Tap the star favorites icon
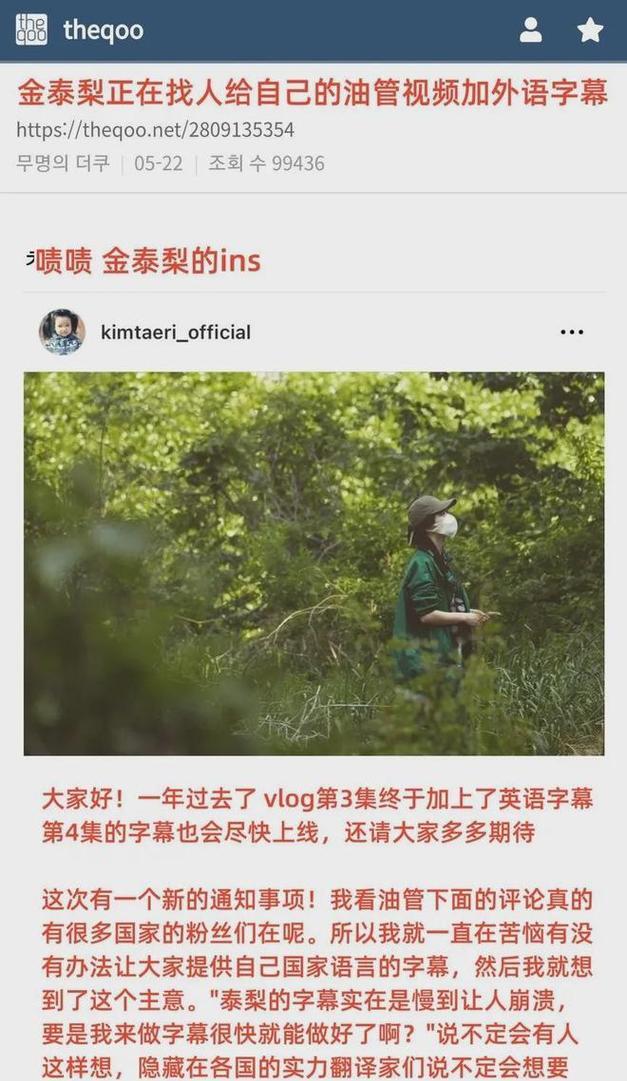Screen dimensions: 627x1081 590,30
